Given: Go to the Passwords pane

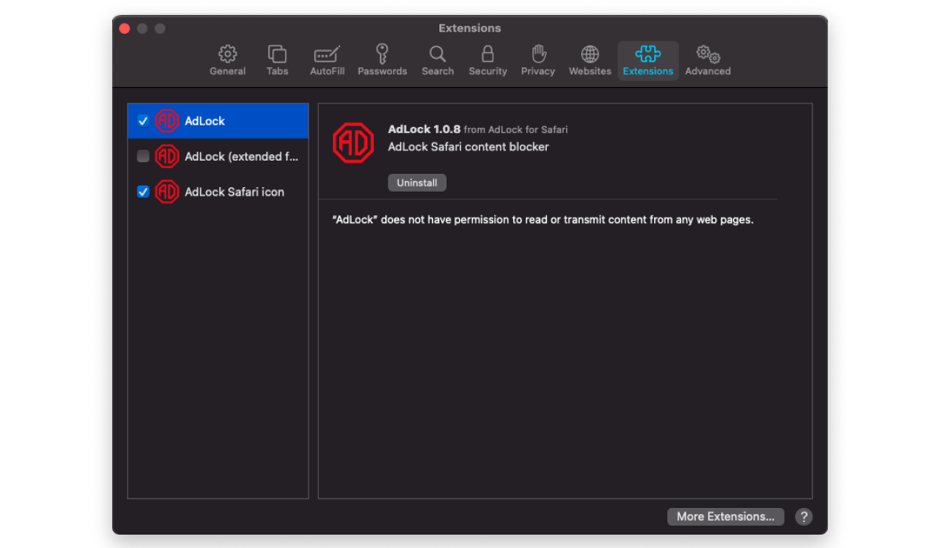Looking at the screenshot, I should coord(382,60).
